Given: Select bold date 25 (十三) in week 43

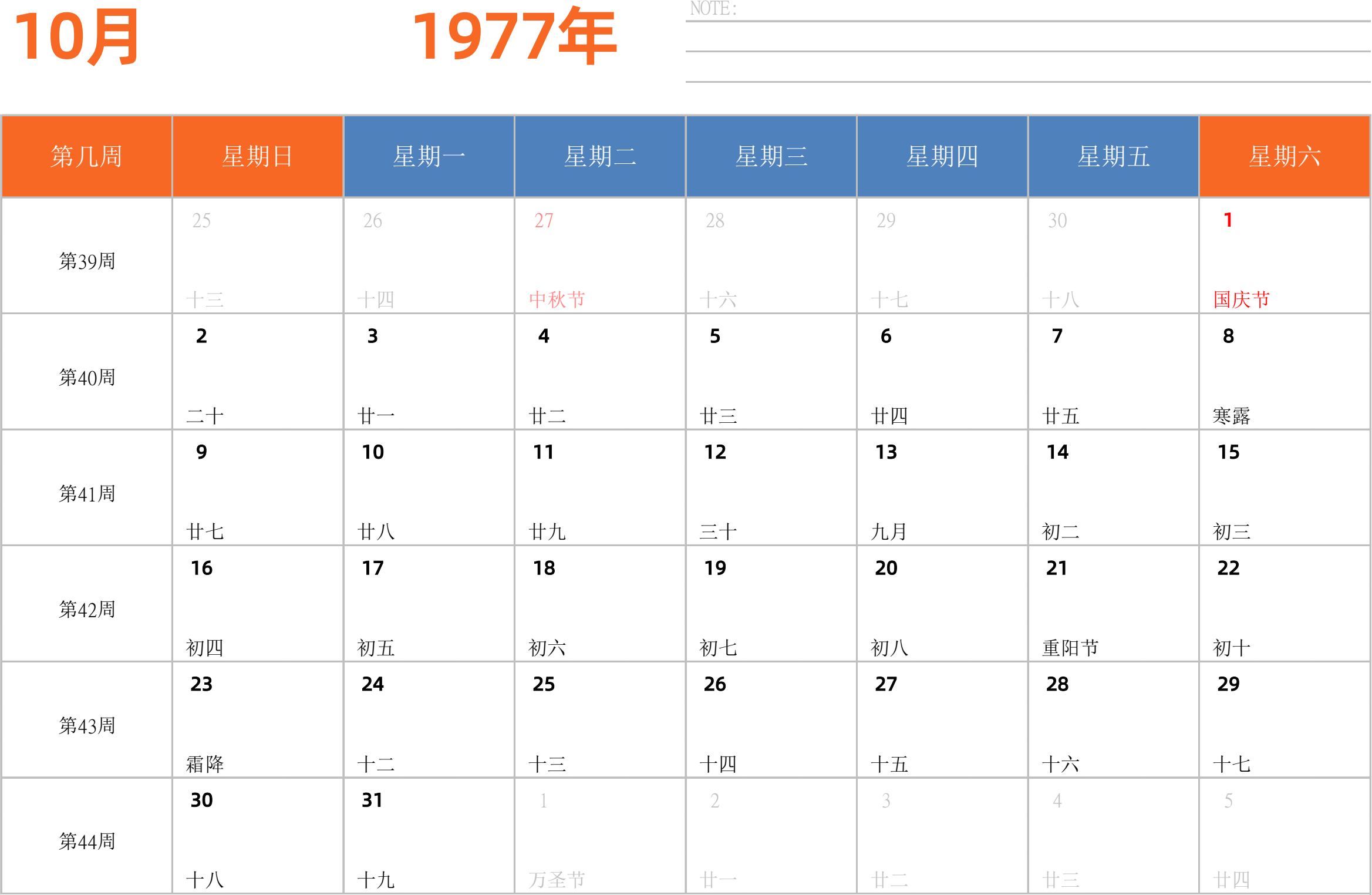Looking at the screenshot, I should (544, 684).
